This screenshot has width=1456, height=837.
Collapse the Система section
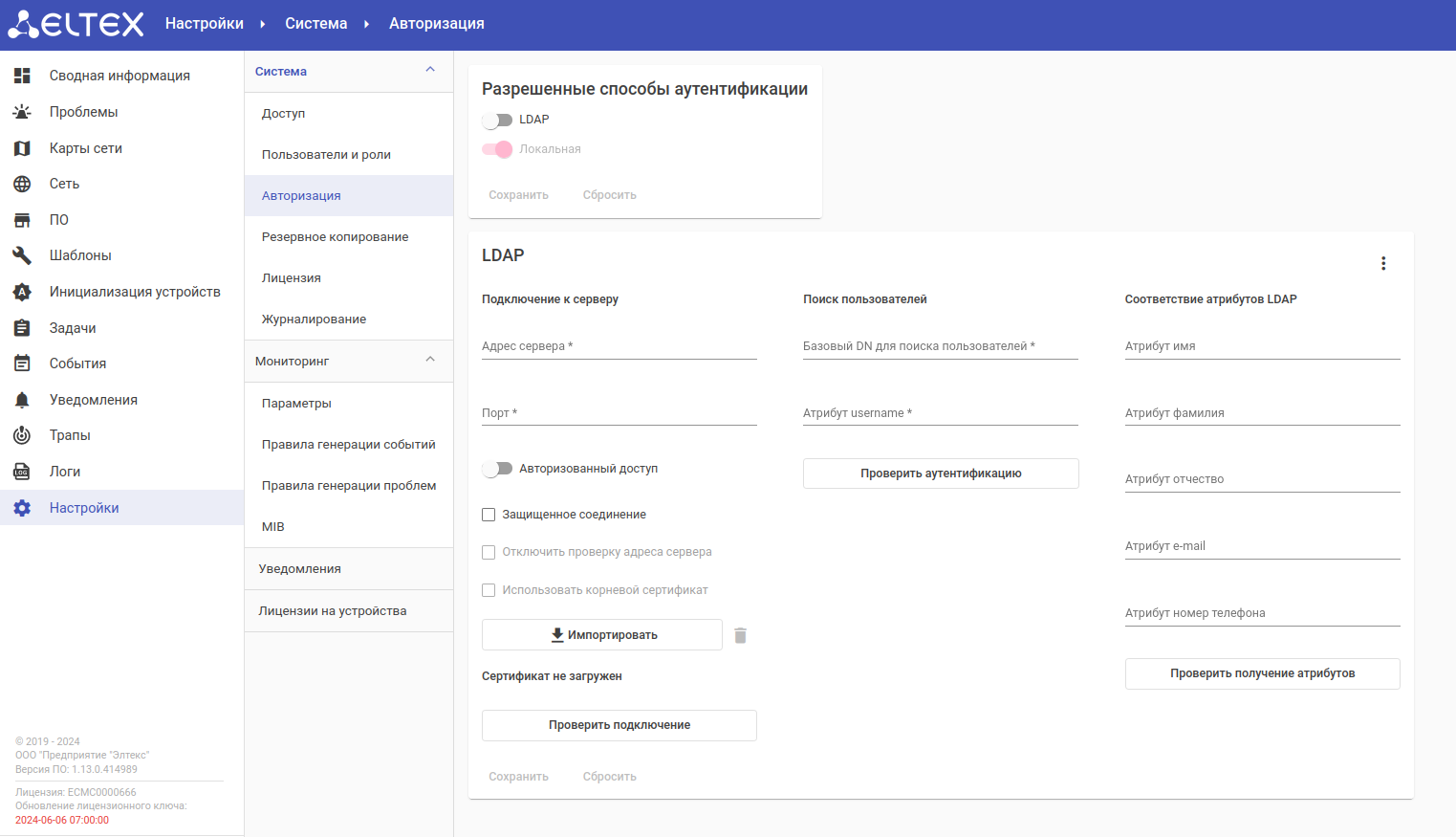pyautogui.click(x=430, y=71)
